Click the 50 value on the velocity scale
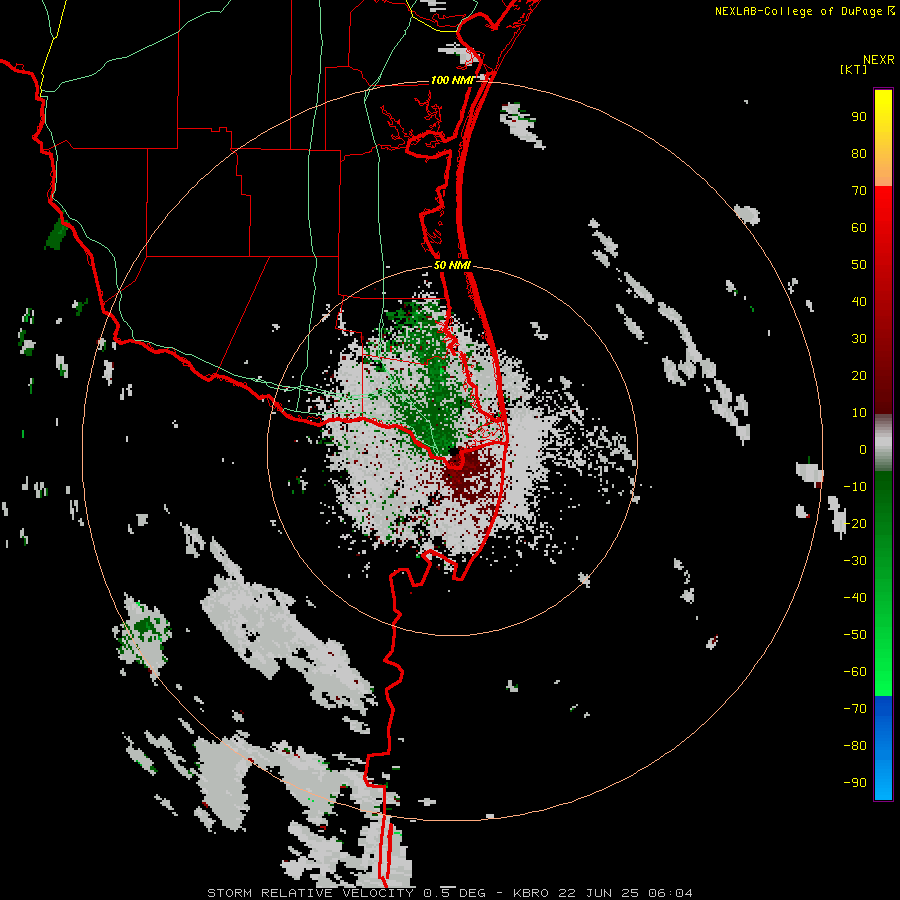 point(859,265)
